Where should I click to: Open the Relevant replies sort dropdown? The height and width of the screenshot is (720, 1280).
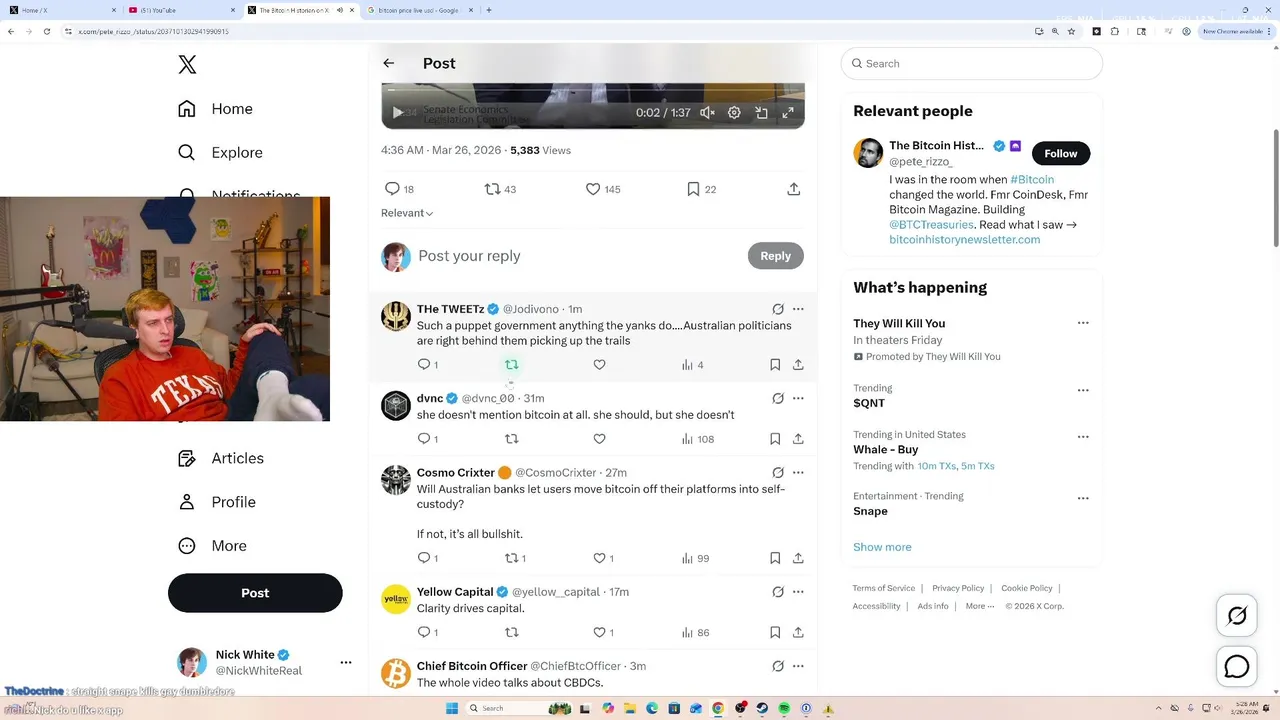407,213
